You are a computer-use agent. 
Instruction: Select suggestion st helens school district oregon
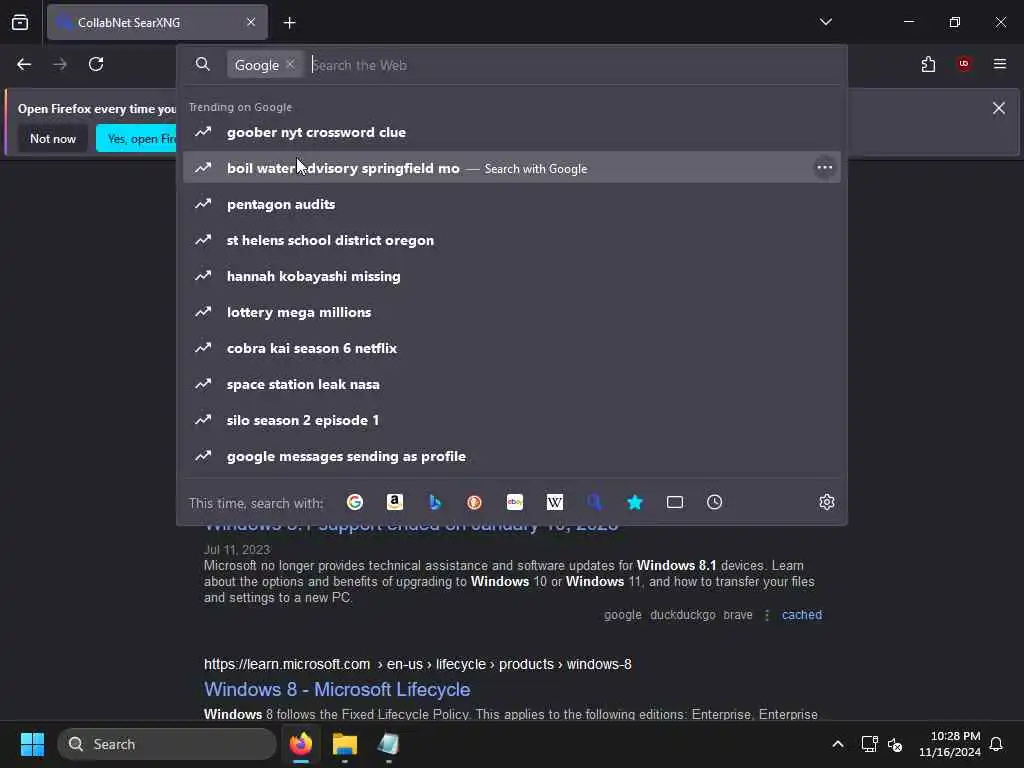(511, 240)
